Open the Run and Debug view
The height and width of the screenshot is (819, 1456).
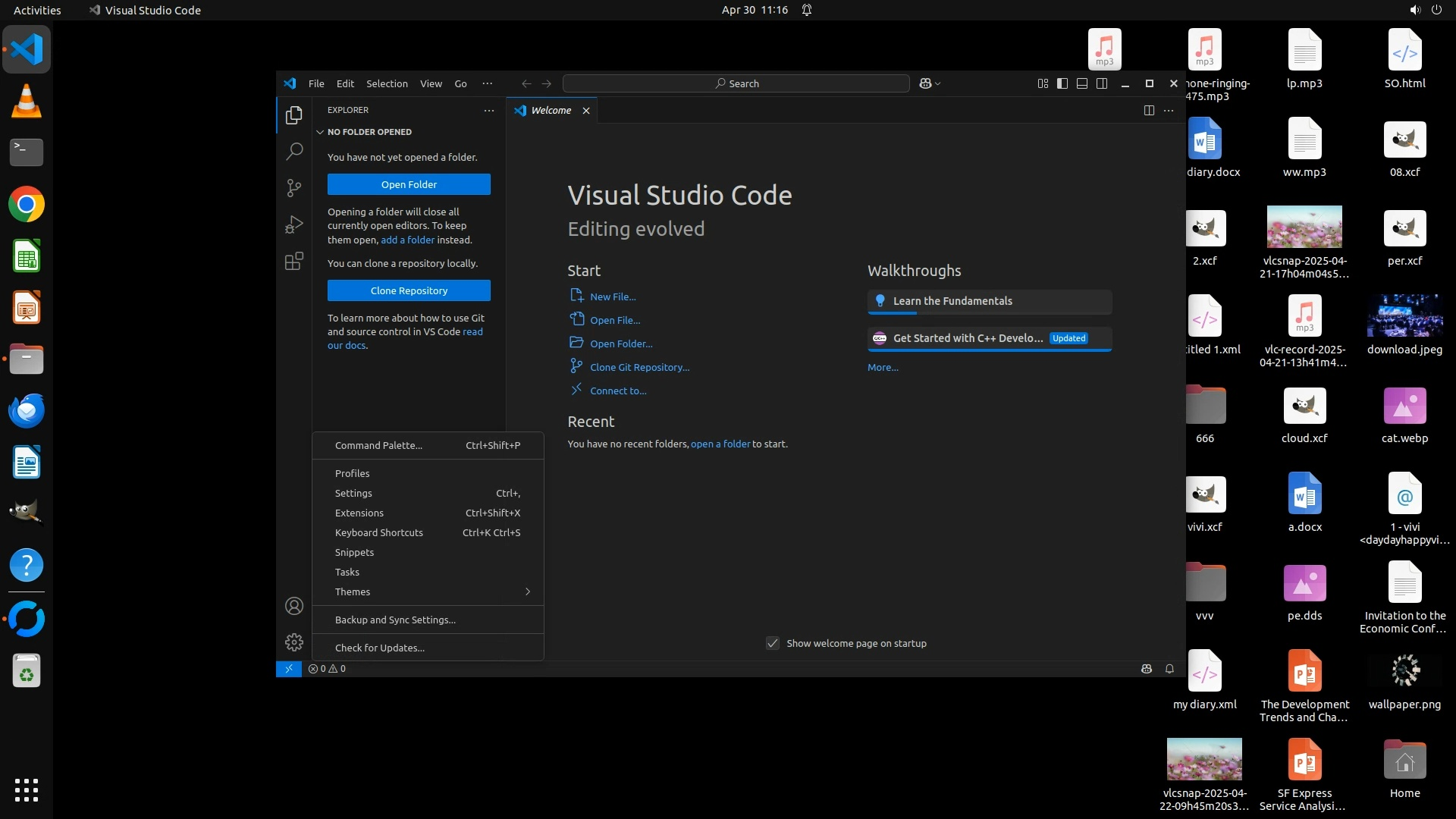[x=294, y=224]
